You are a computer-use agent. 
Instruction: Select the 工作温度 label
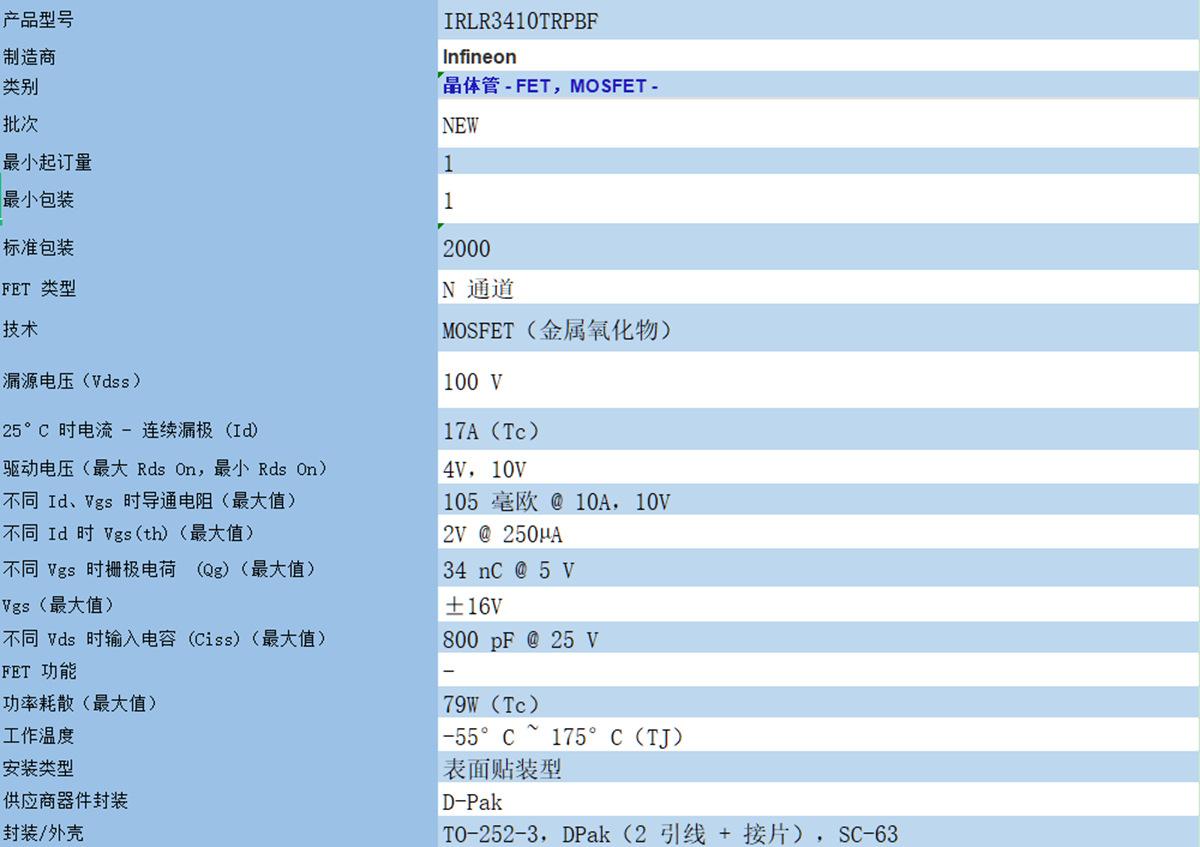38,736
